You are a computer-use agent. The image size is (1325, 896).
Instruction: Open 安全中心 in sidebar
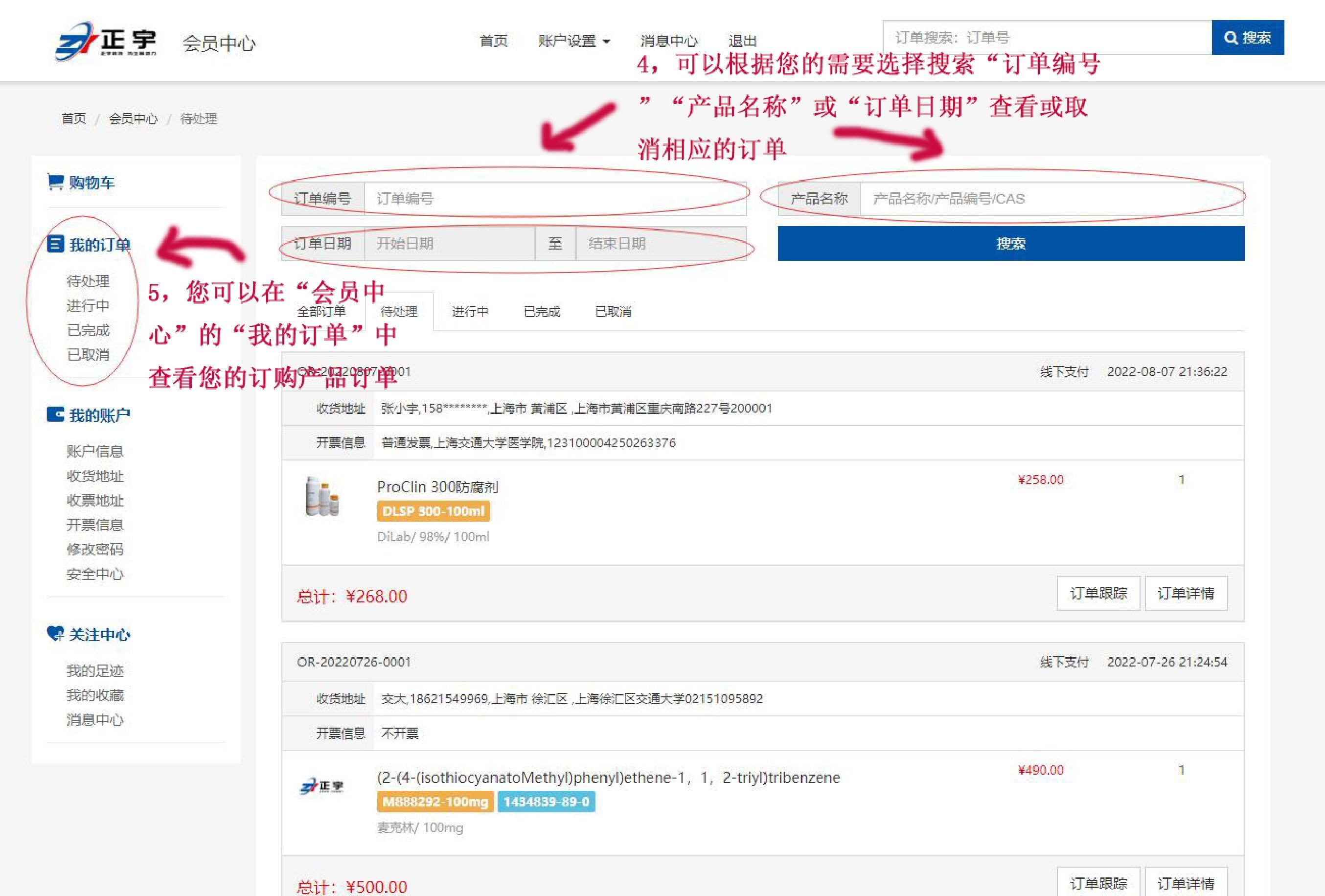[x=94, y=574]
